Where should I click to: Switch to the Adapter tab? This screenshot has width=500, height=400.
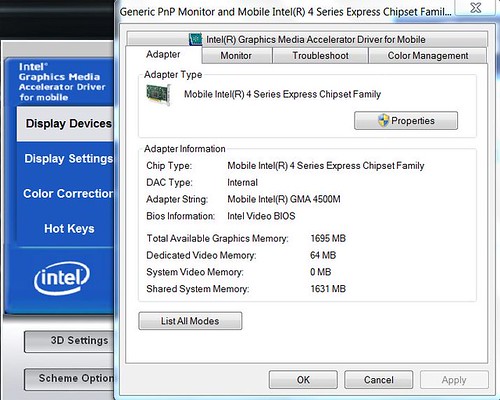point(163,54)
